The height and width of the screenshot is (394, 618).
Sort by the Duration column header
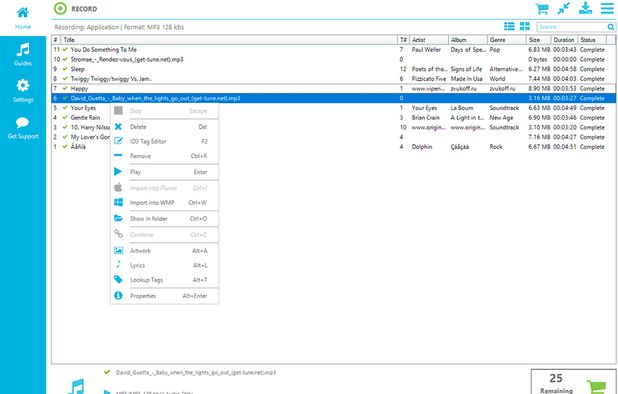tap(564, 39)
